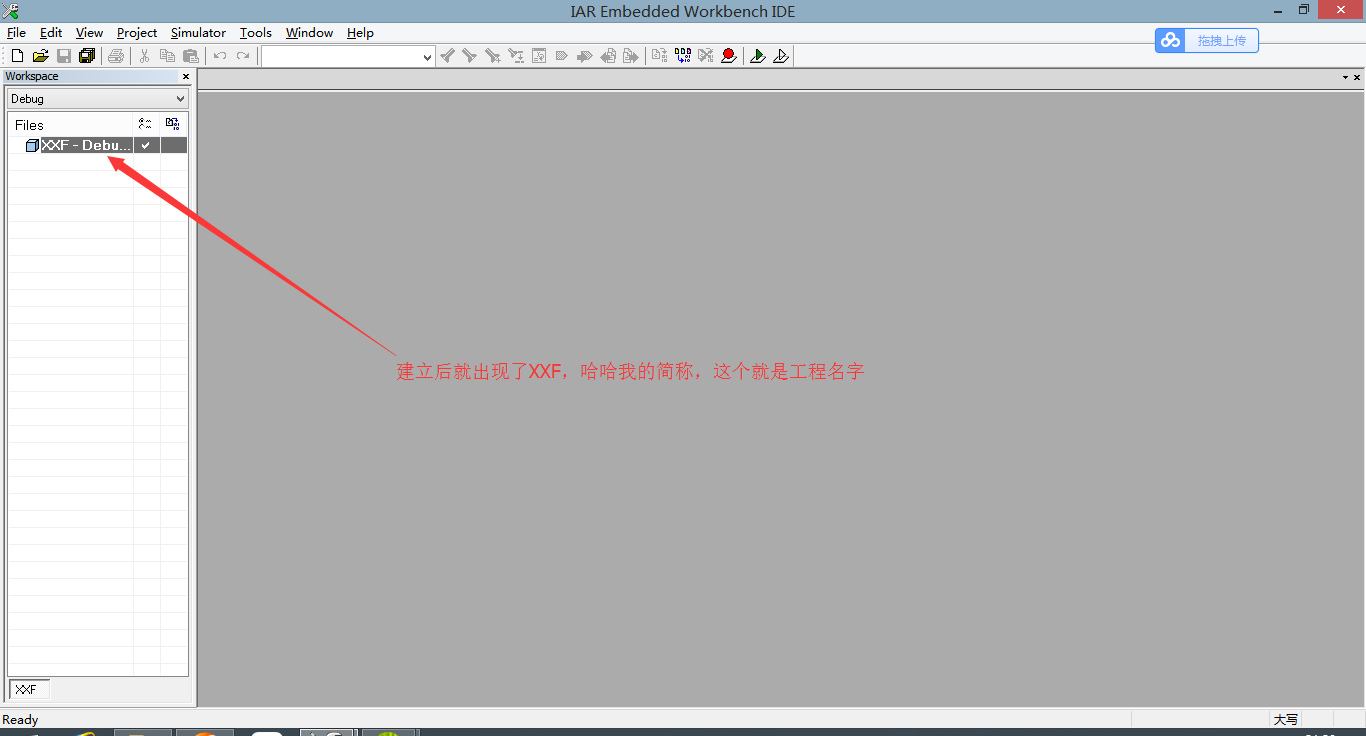This screenshot has width=1366, height=736.
Task: Open the editor window list dropdown arrow
Action: pyautogui.click(x=1345, y=77)
